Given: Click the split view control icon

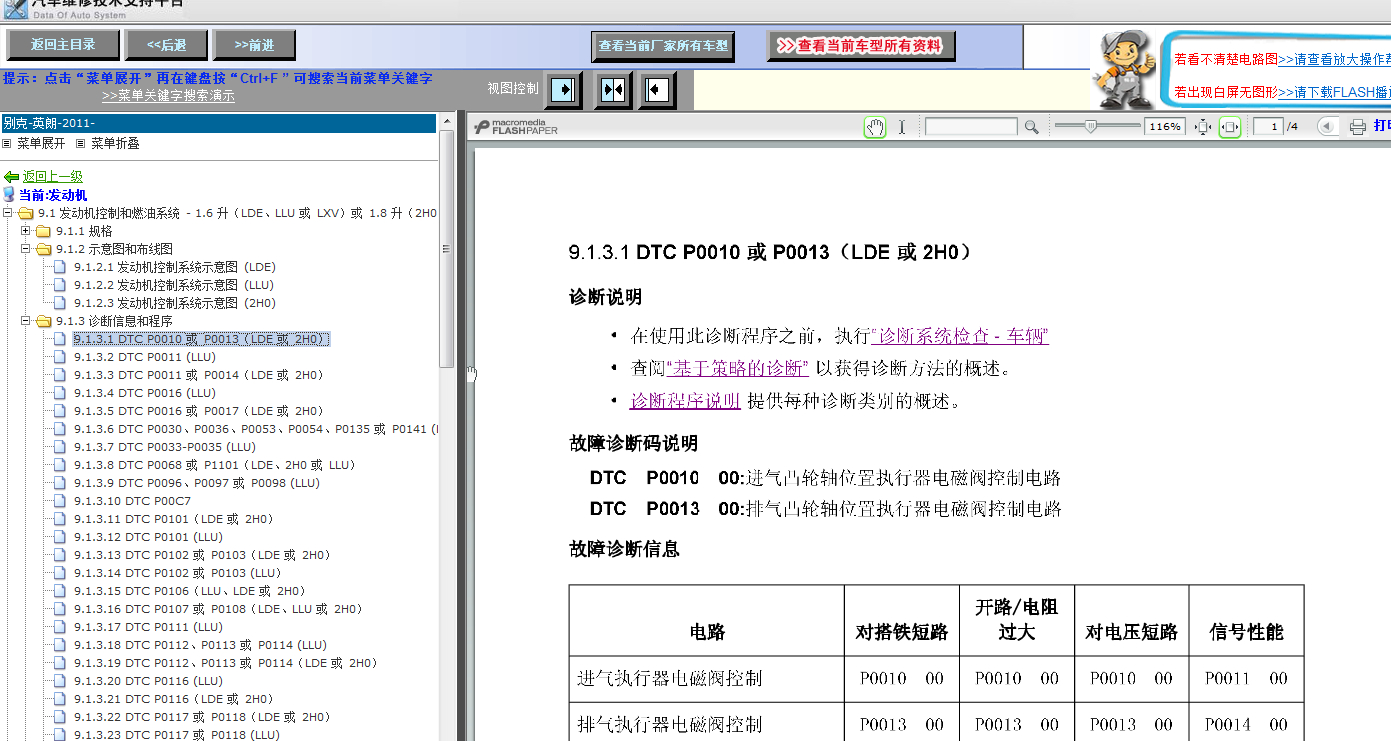Looking at the screenshot, I should coord(613,90).
